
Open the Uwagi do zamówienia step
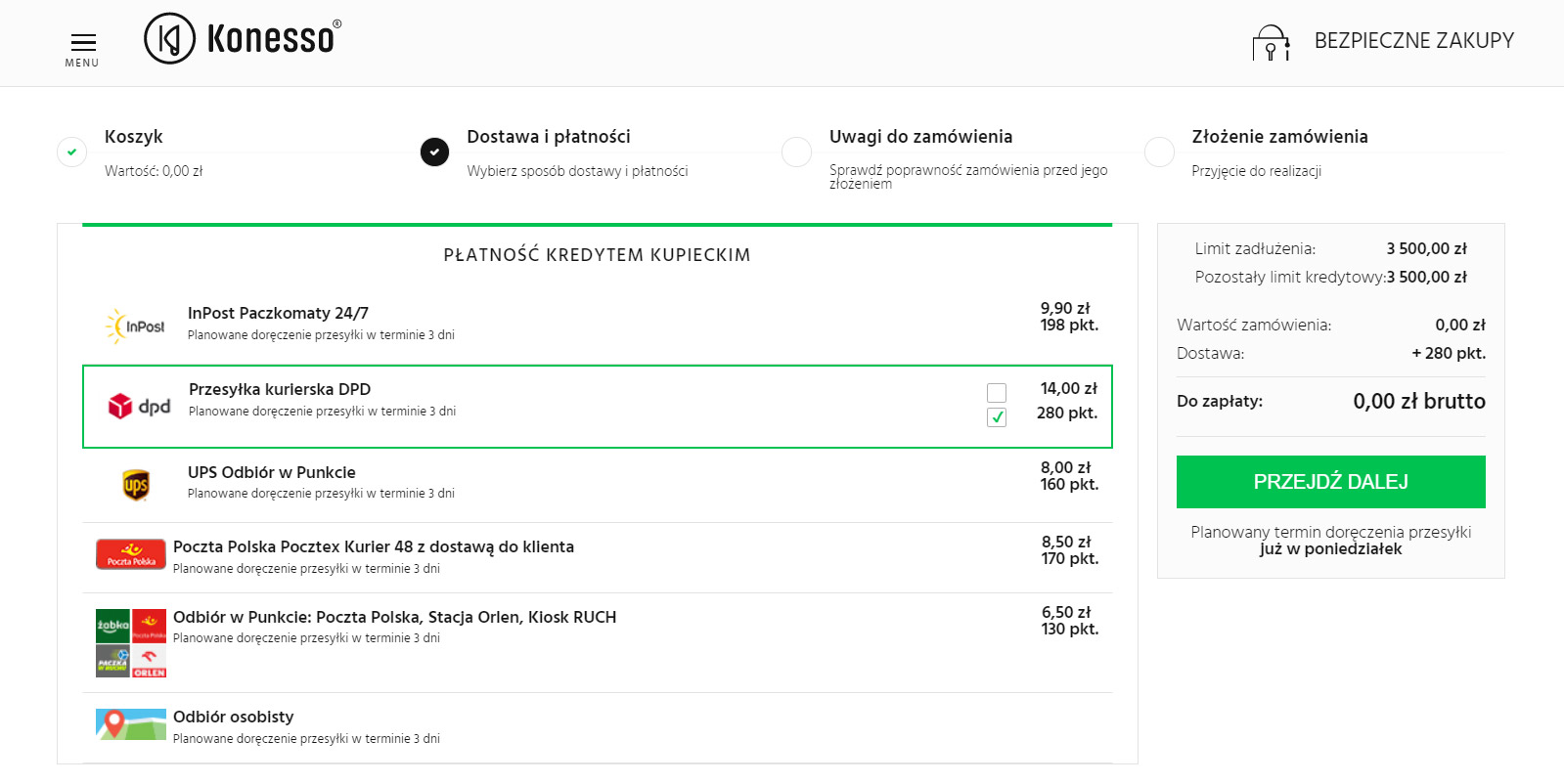click(919, 137)
